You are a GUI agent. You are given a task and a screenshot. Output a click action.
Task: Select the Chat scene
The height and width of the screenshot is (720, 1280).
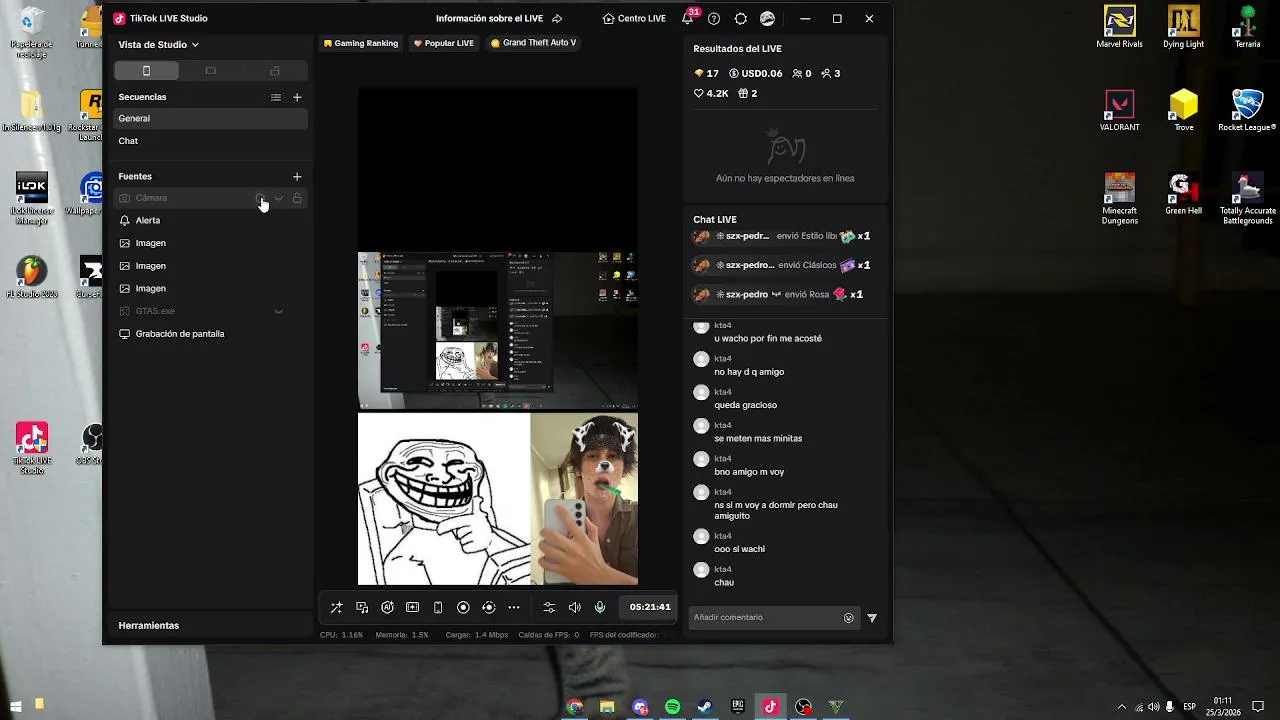[x=210, y=141]
